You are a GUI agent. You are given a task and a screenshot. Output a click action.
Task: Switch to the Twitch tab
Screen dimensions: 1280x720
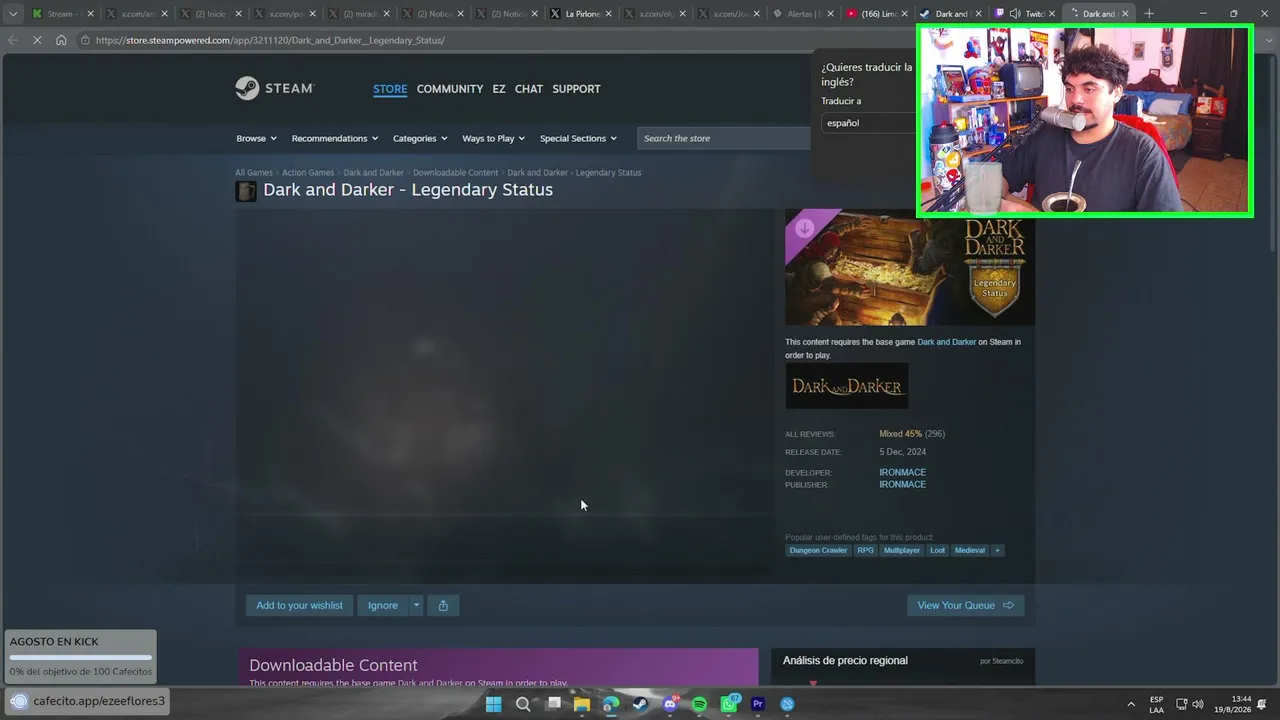pyautogui.click(x=1026, y=14)
